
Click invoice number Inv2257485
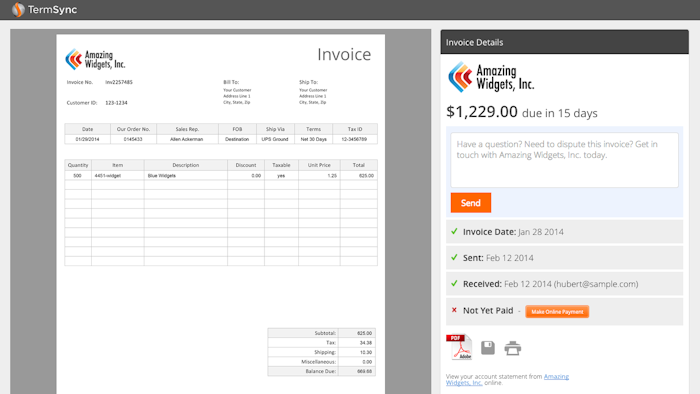click(119, 82)
